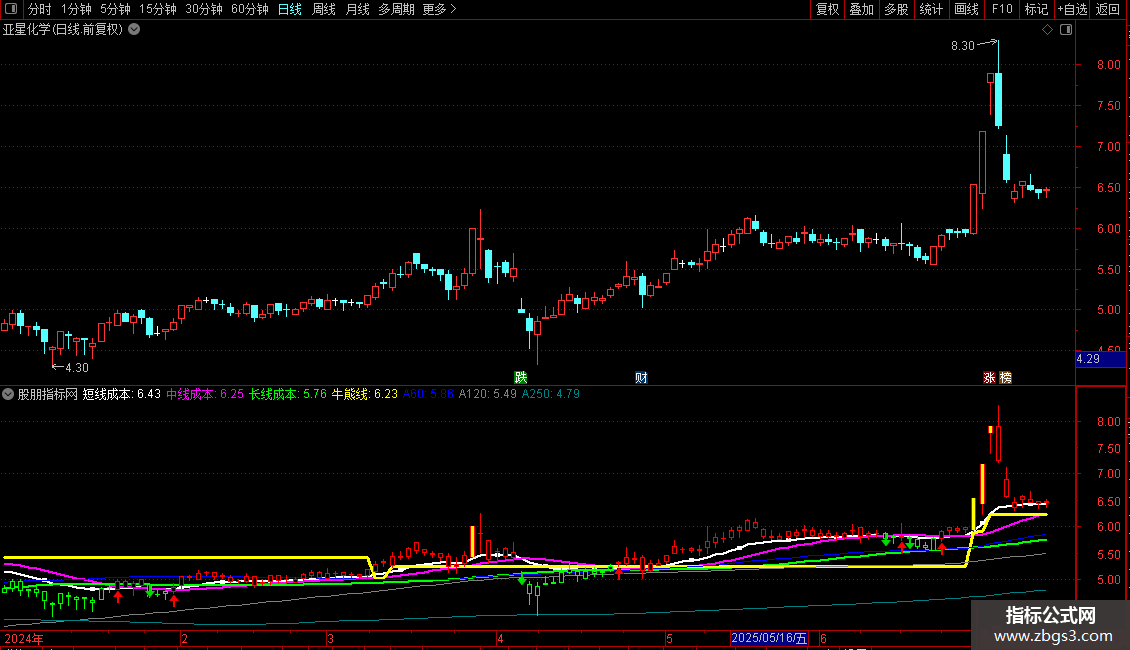Viewport: 1130px width, 650px height.
Task: Open the 复权 adjustment menu
Action: 827,9
